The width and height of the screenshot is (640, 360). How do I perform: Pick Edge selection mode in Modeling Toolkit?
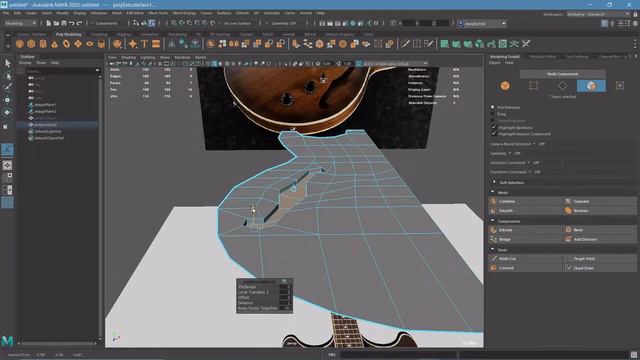coord(562,86)
